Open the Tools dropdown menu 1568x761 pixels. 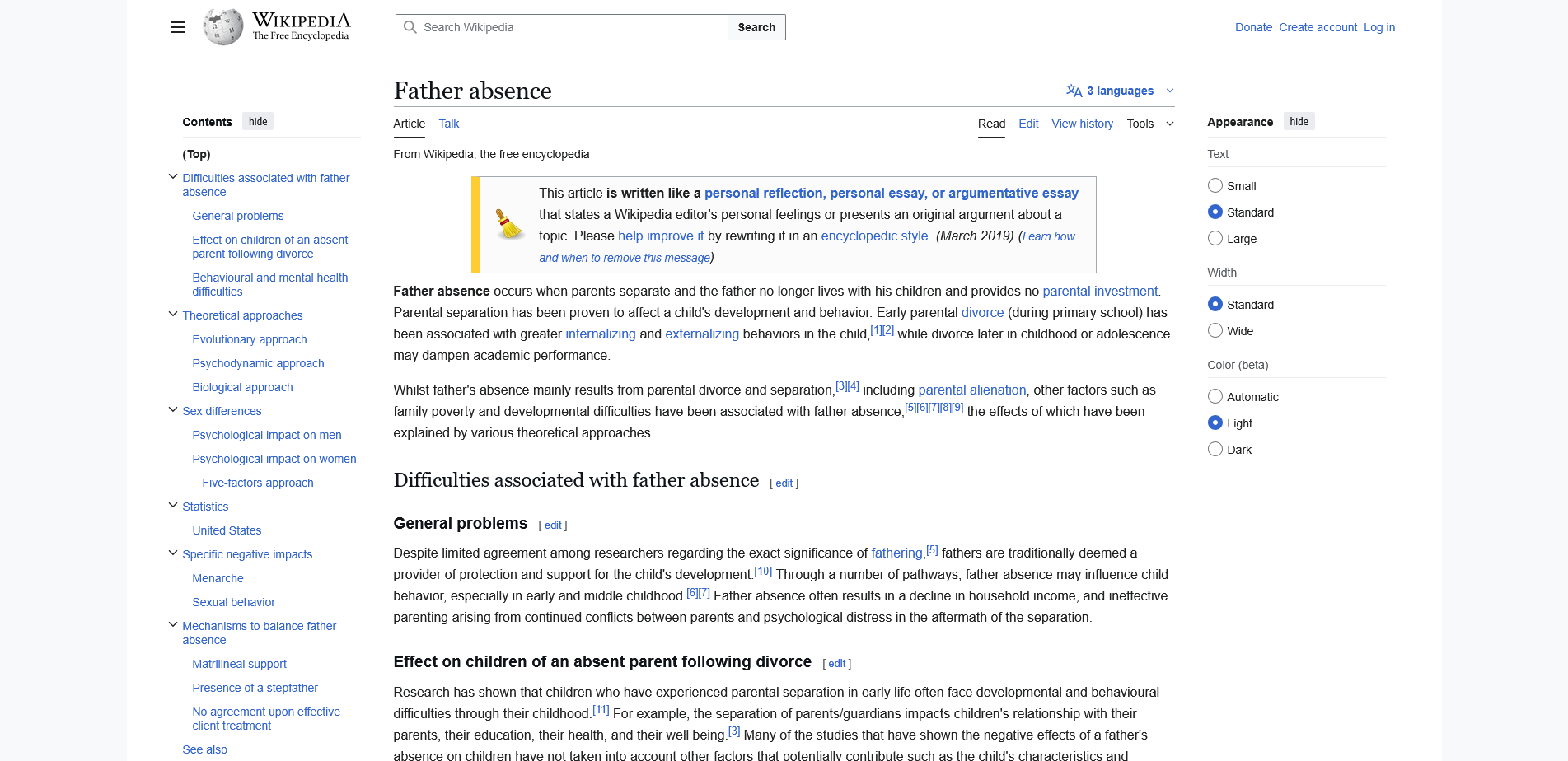[1150, 124]
